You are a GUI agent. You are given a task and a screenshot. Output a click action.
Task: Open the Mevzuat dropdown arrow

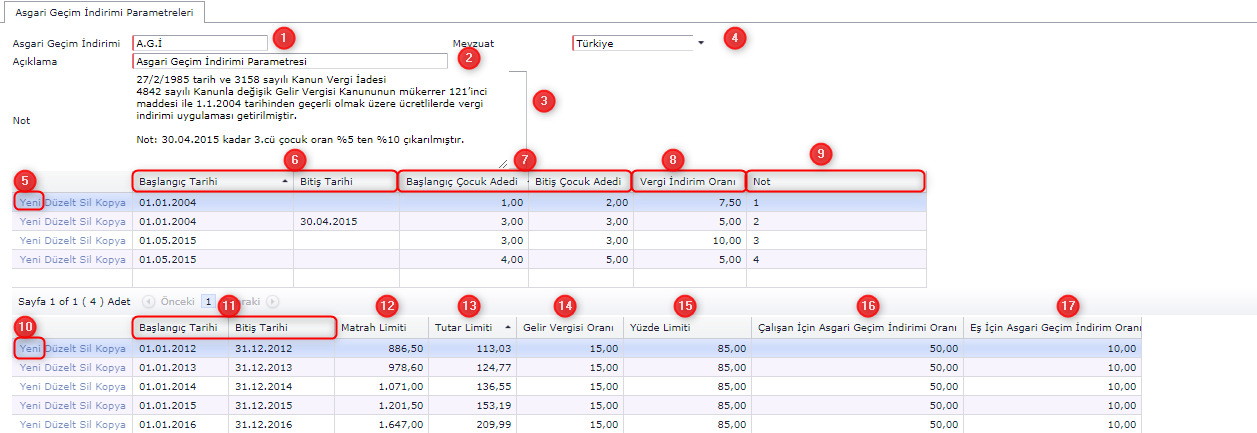pyautogui.click(x=701, y=43)
